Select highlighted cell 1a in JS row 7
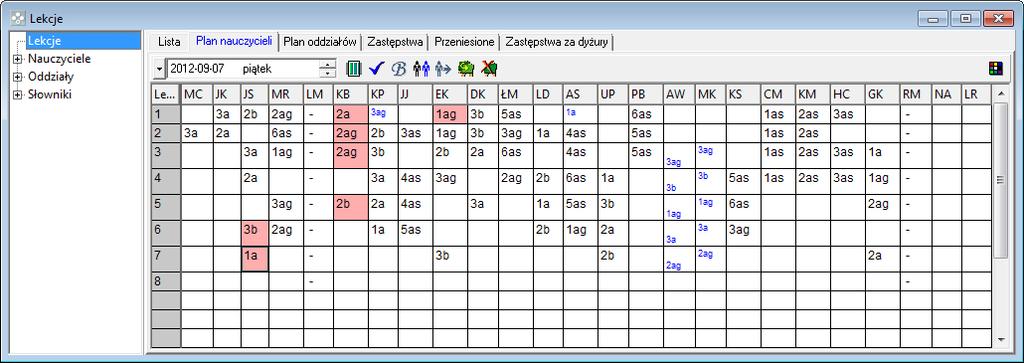1024x363 pixels. [255, 259]
